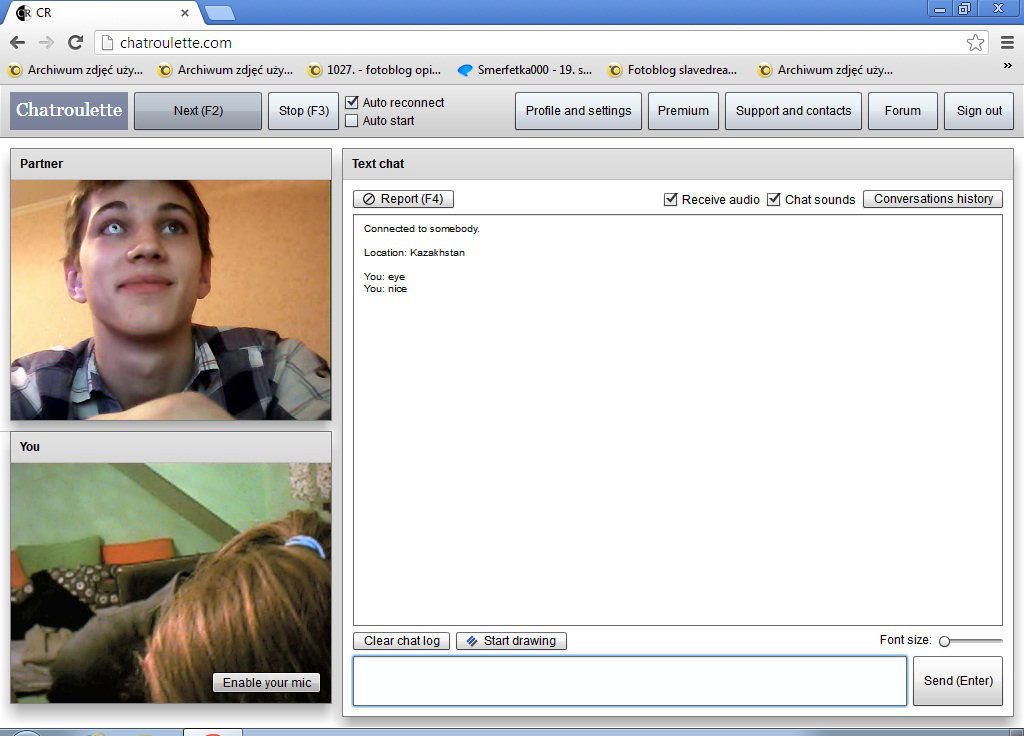Click the Location: Kazakhstan text
This screenshot has height=736, width=1024.
point(414,253)
